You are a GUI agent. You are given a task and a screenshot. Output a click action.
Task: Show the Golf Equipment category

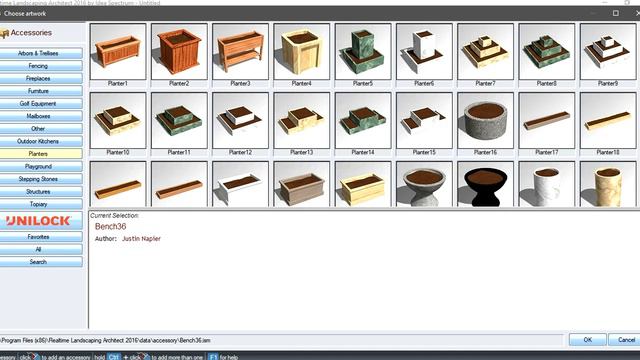pyautogui.click(x=41, y=104)
